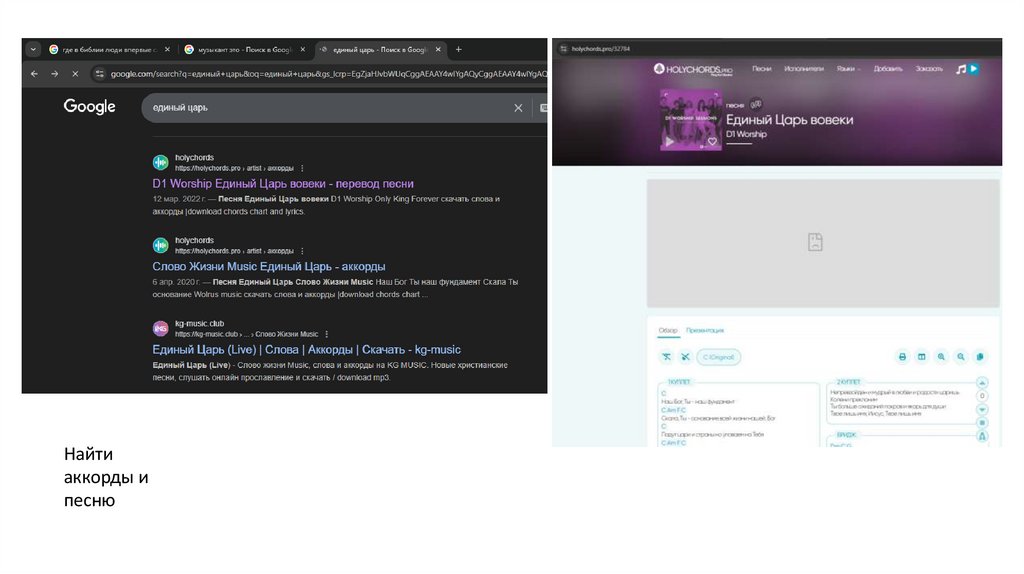Click the up arrow in the side control
Image resolution: width=1024 pixels, height=574 pixels.
coord(982,383)
